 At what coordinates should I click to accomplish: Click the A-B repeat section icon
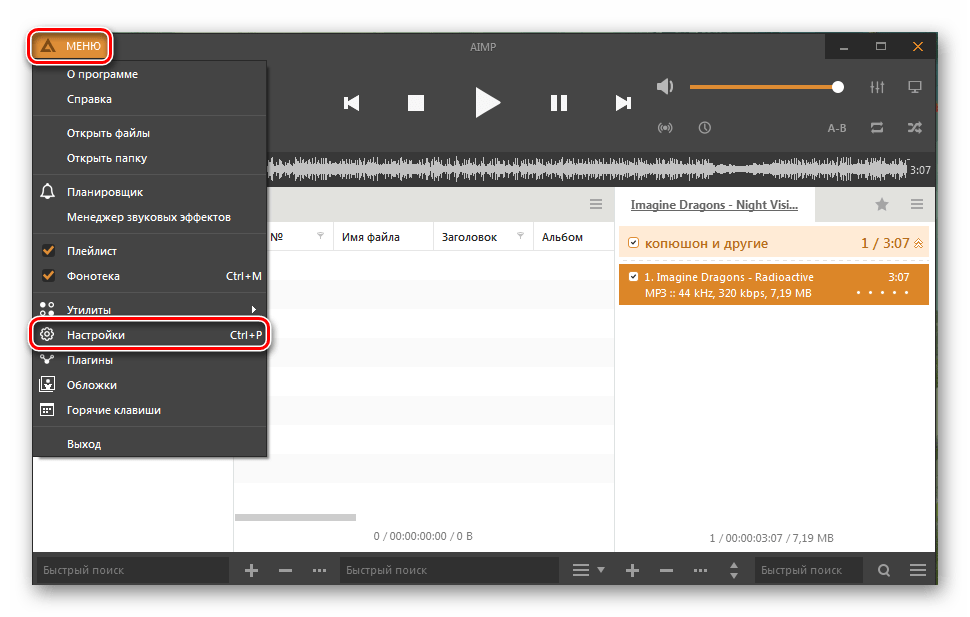pos(837,128)
